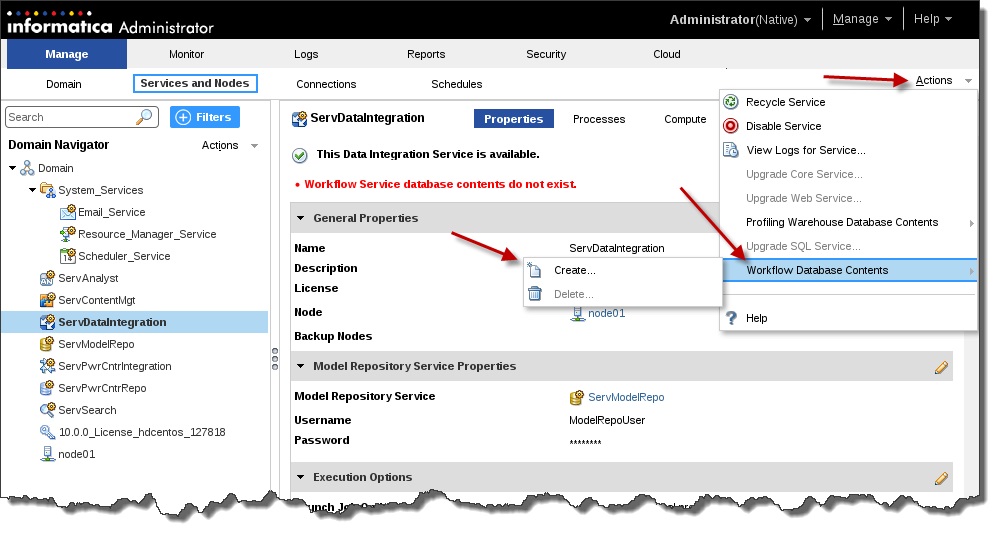Select the blue Manage tab
The image size is (996, 535).
67,54
